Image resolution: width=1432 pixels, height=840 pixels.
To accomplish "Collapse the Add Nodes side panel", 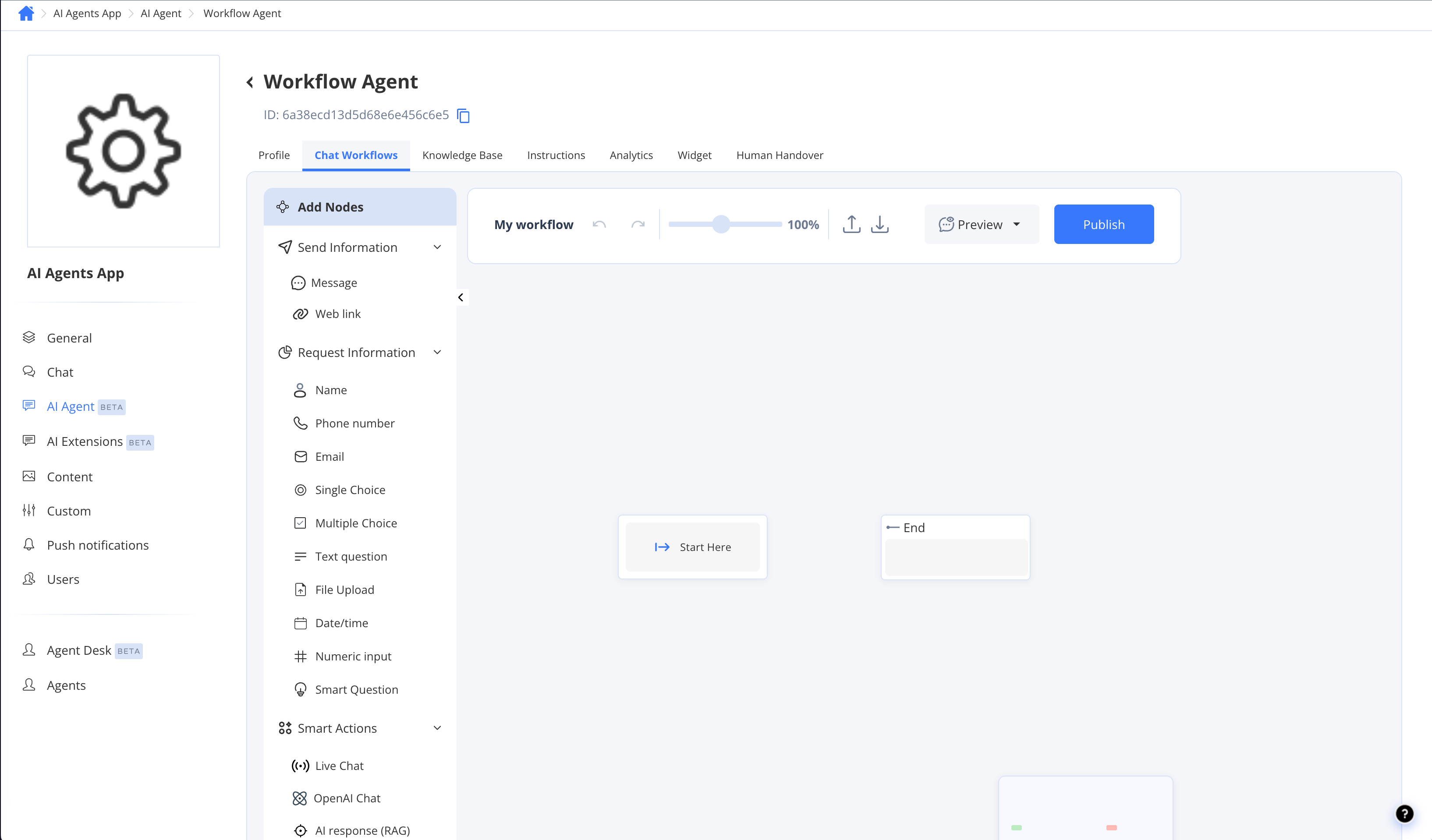I will tap(461, 297).
